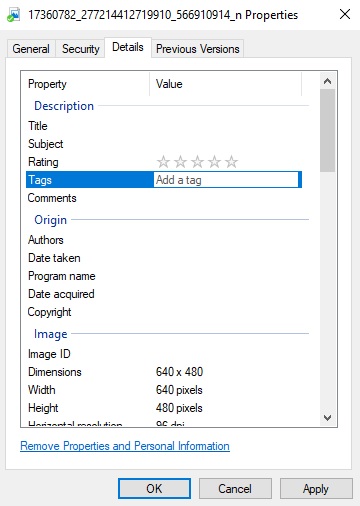Confirm with the OK button
The image size is (360, 506).
pos(154,489)
